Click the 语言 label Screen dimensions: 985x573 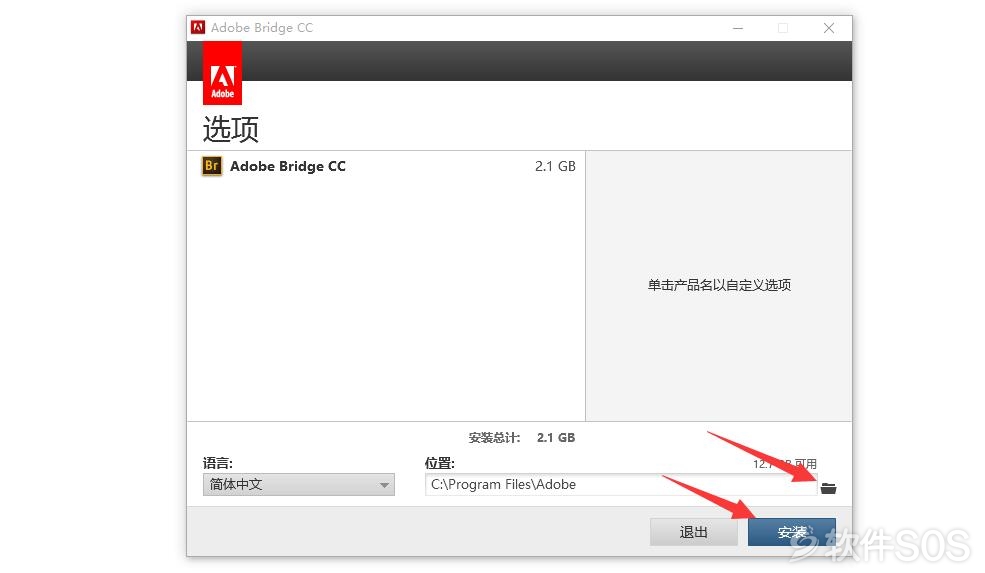point(217,463)
